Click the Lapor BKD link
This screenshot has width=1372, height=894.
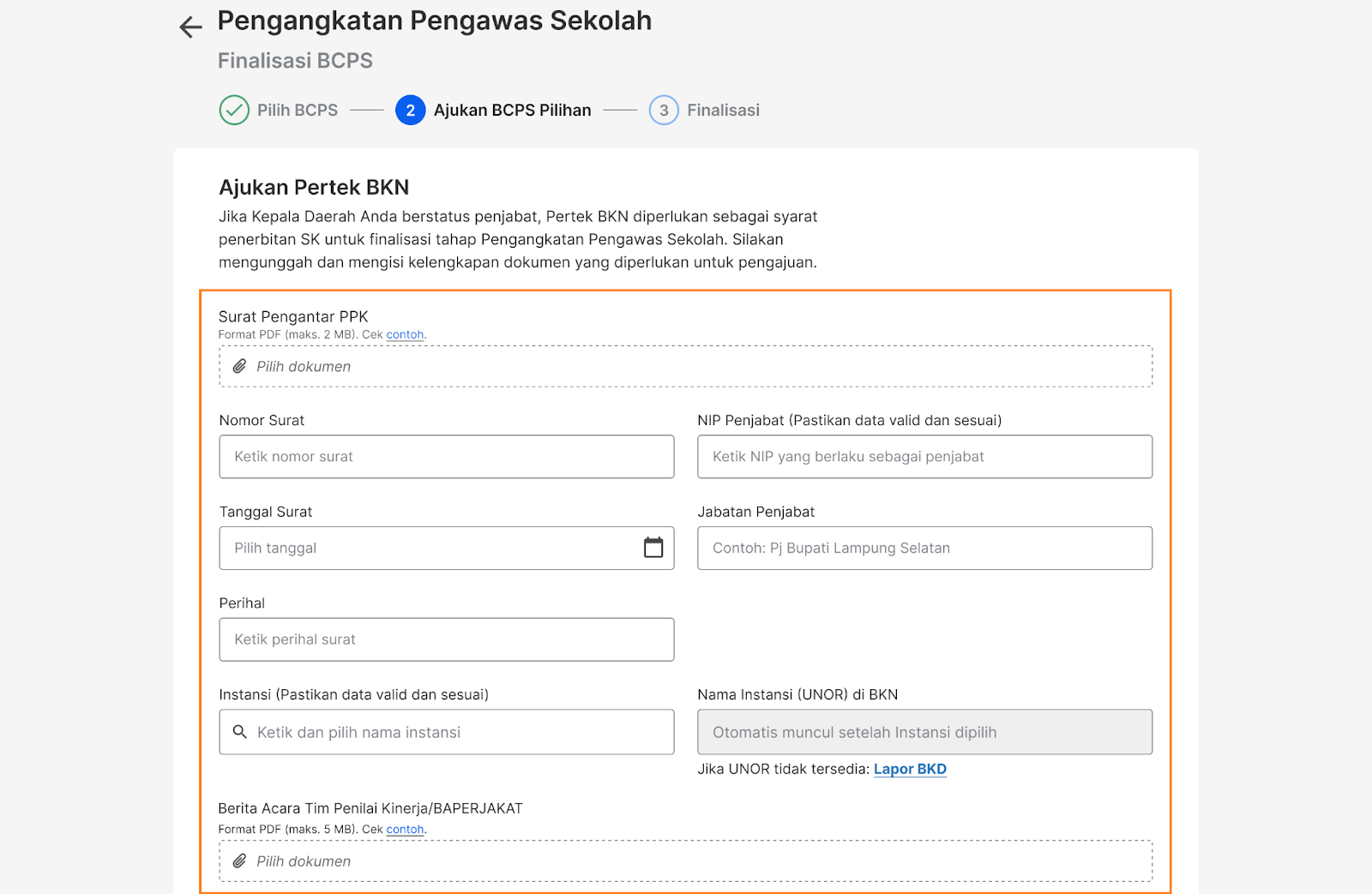(910, 769)
